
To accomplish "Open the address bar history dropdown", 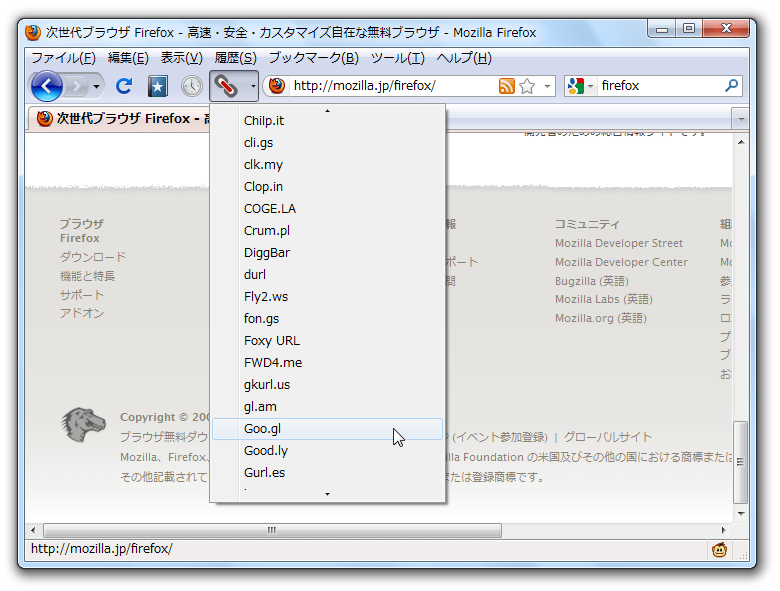I will pos(547,86).
